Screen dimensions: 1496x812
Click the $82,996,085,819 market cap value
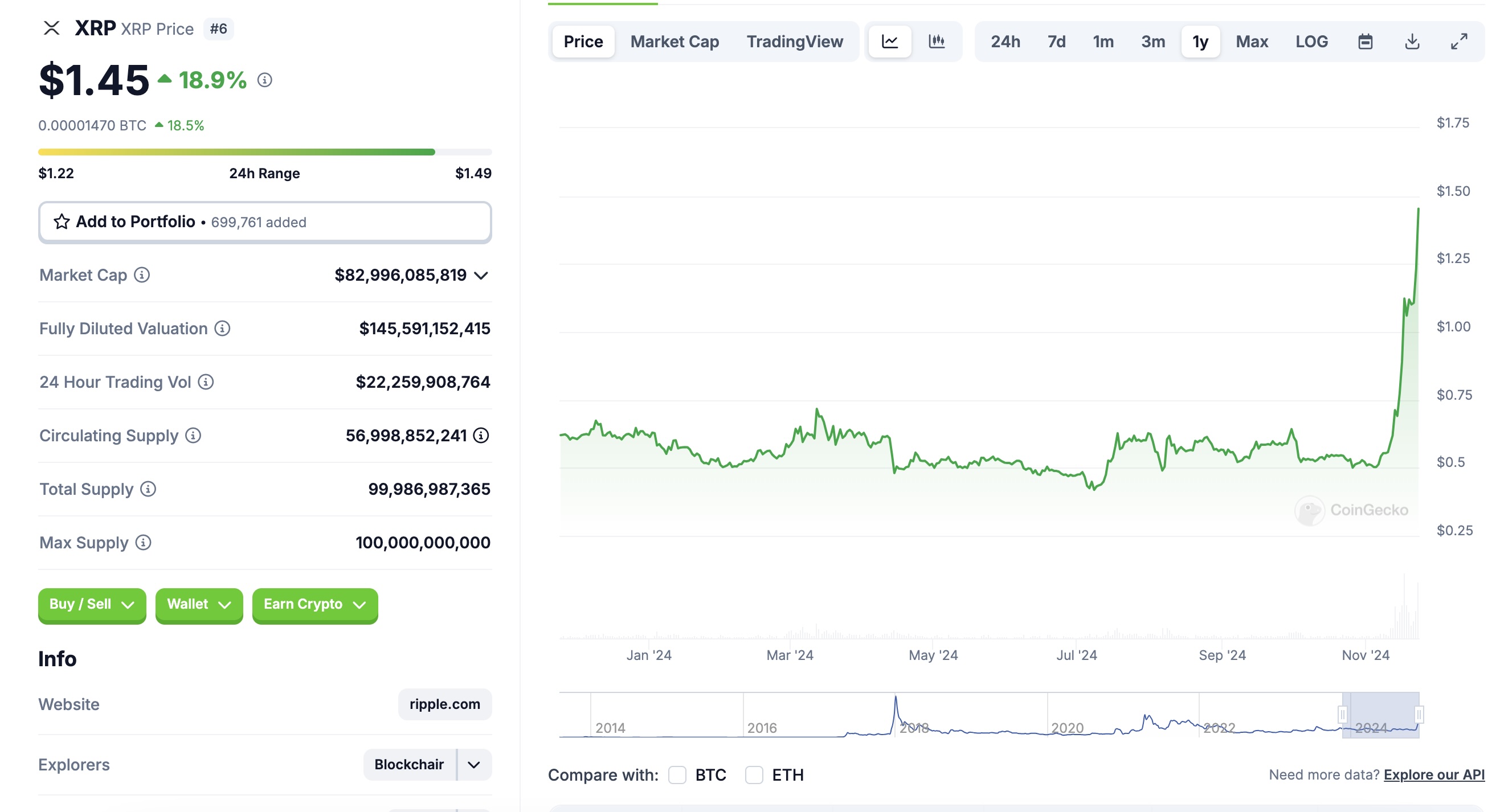coord(400,275)
